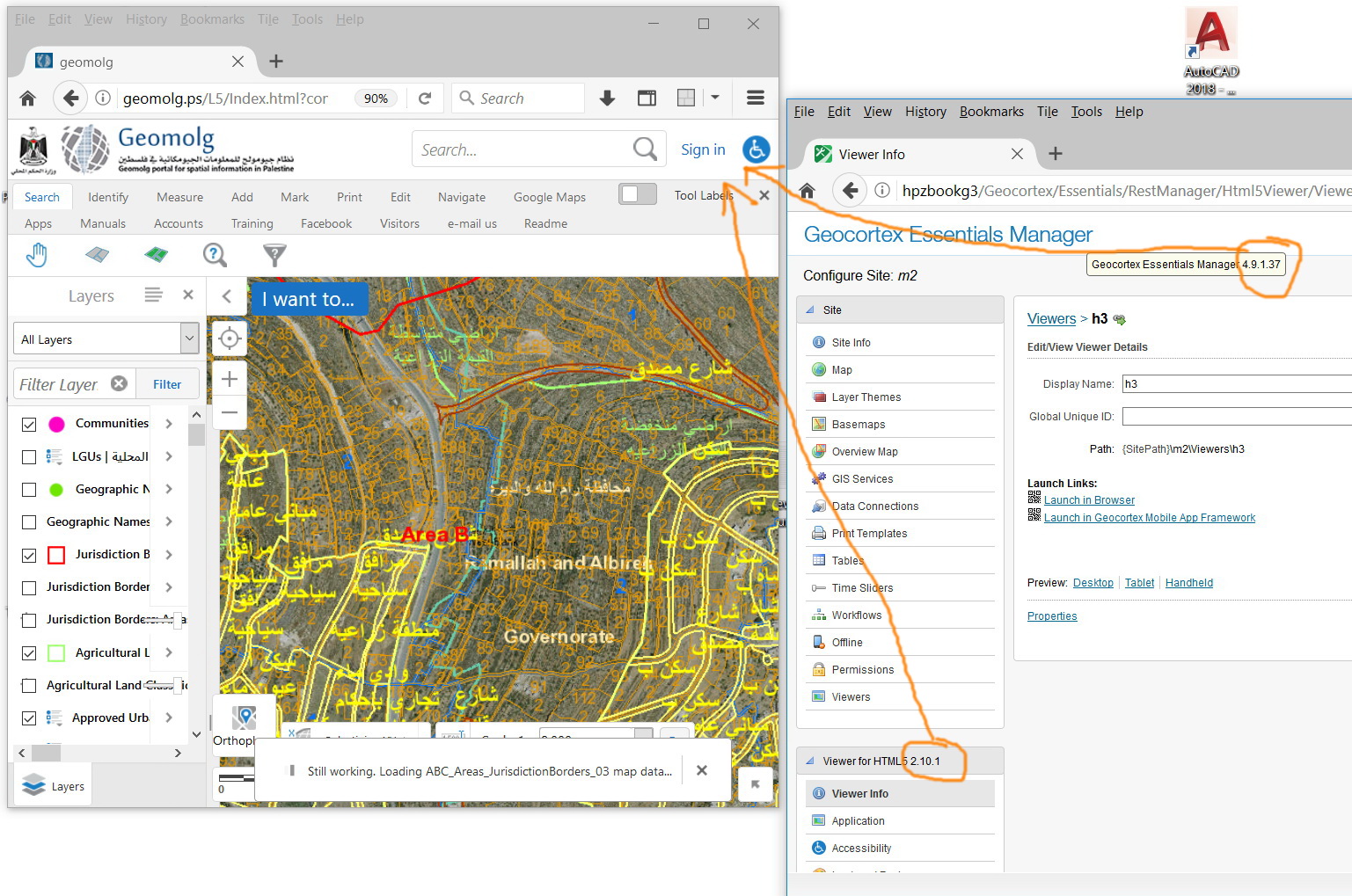Click the gray parcel map toolbar icon
The width and height of the screenshot is (1352, 896).
point(97,255)
